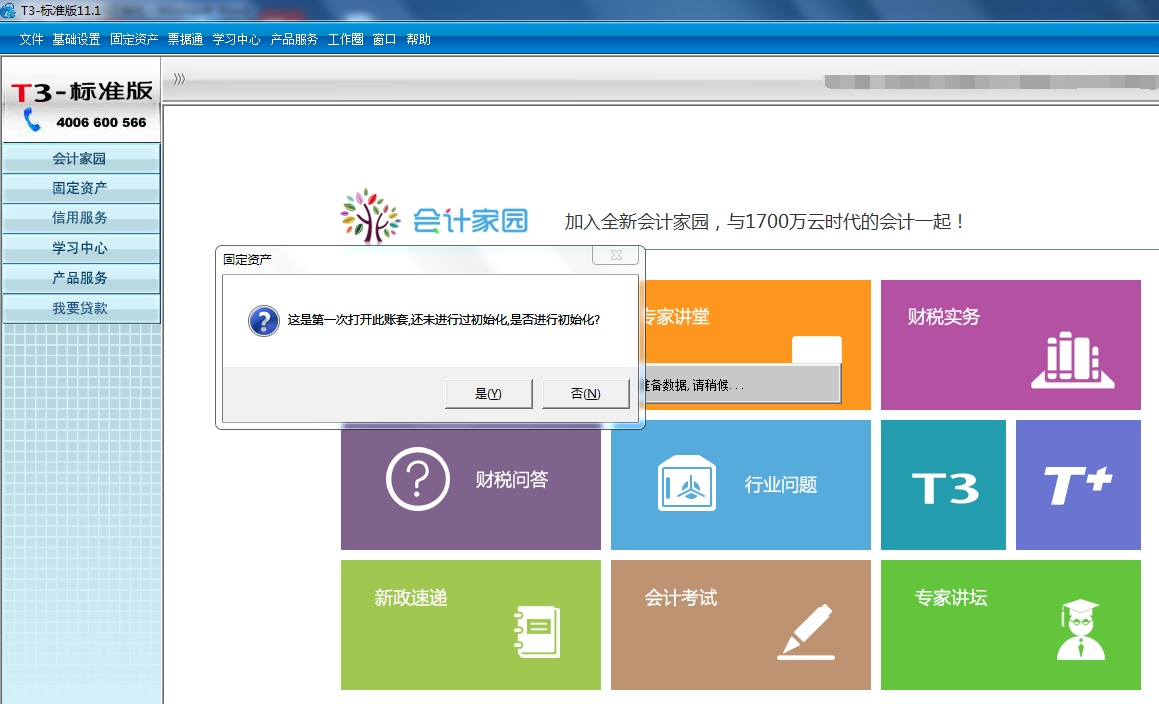Open the 帮助 menu
The height and width of the screenshot is (704, 1159).
[418, 39]
